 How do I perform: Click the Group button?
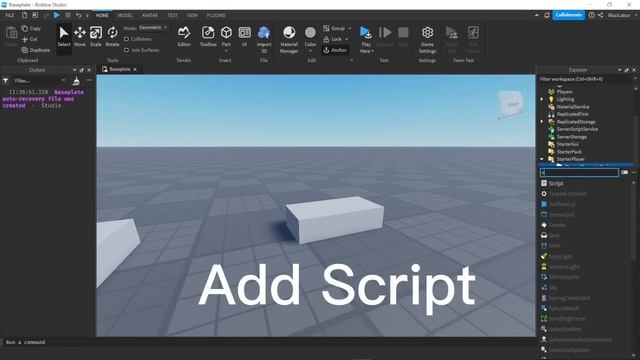tap(334, 28)
